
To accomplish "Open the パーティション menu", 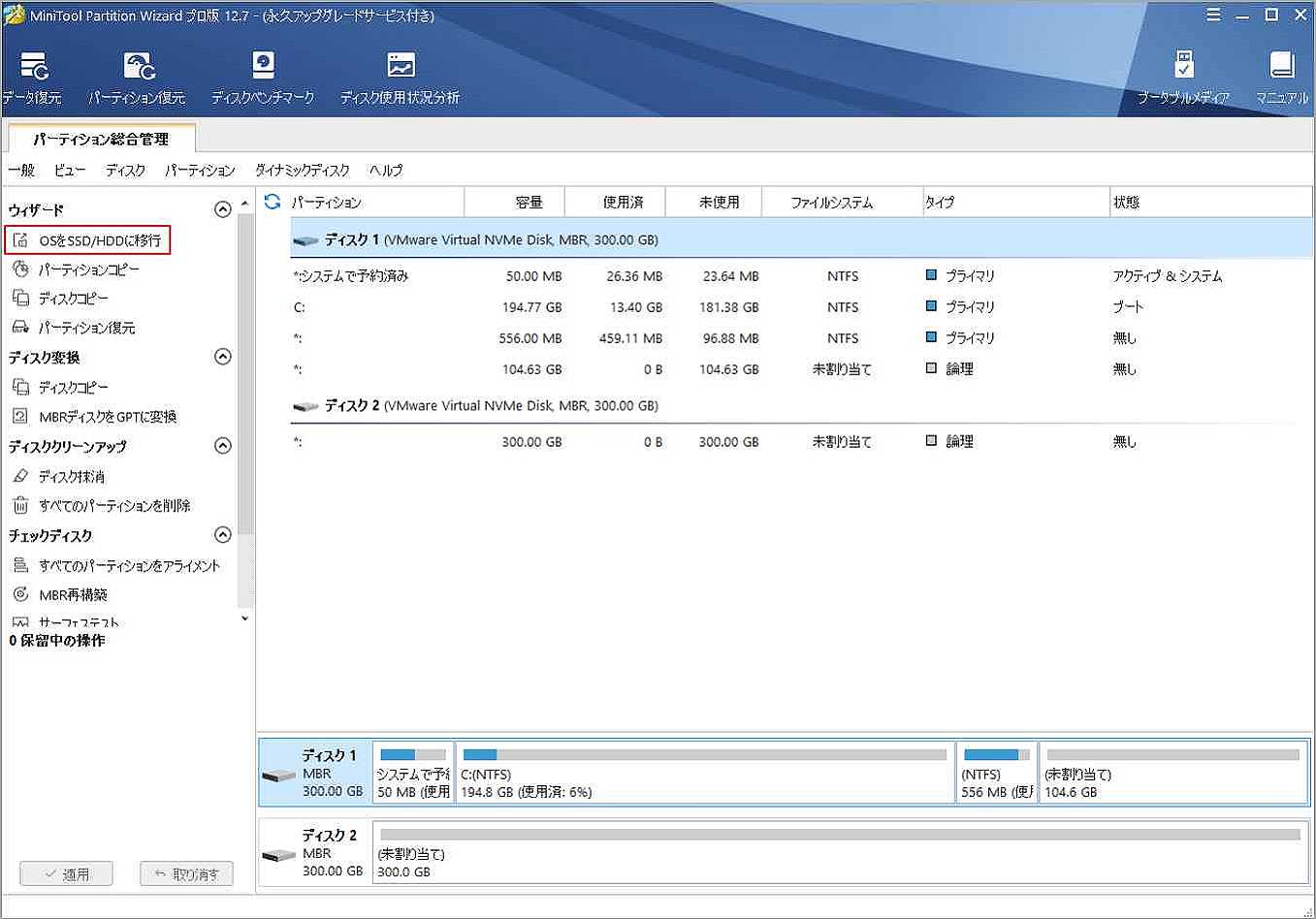I will tap(200, 170).
